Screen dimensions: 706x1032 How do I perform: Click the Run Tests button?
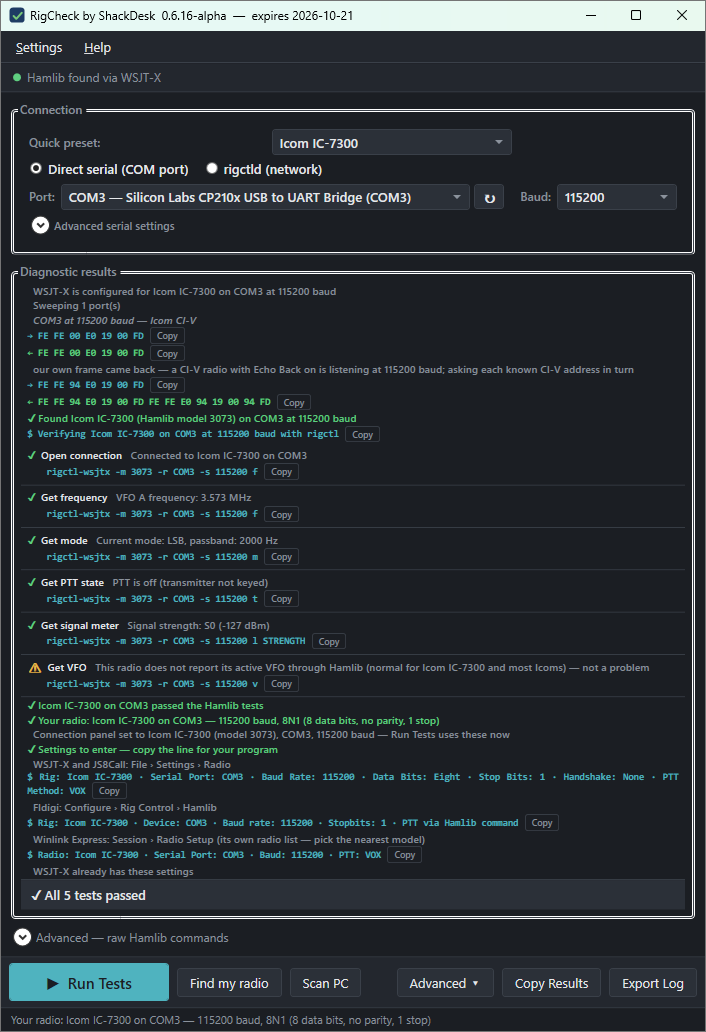click(x=89, y=983)
